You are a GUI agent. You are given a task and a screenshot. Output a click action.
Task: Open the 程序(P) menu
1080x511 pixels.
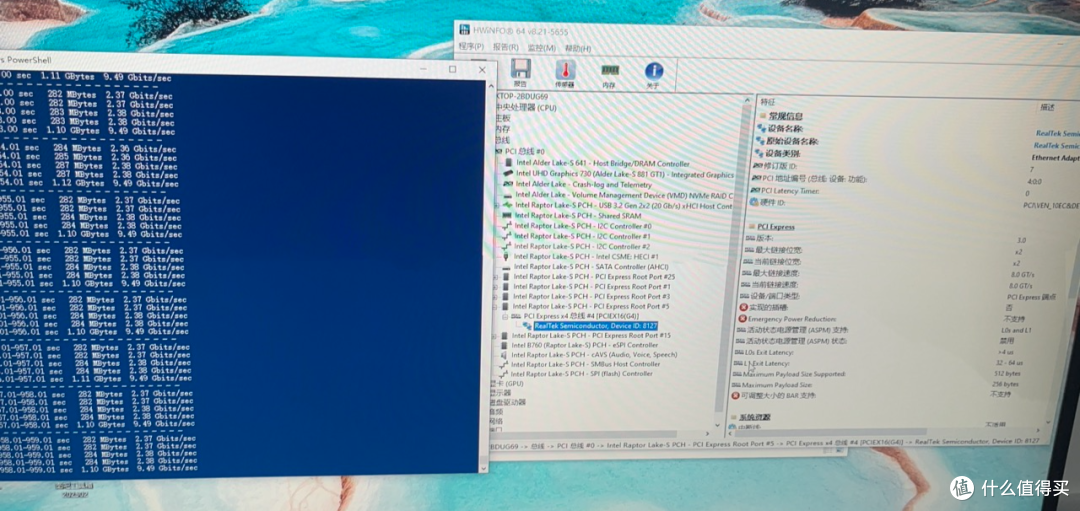point(471,46)
